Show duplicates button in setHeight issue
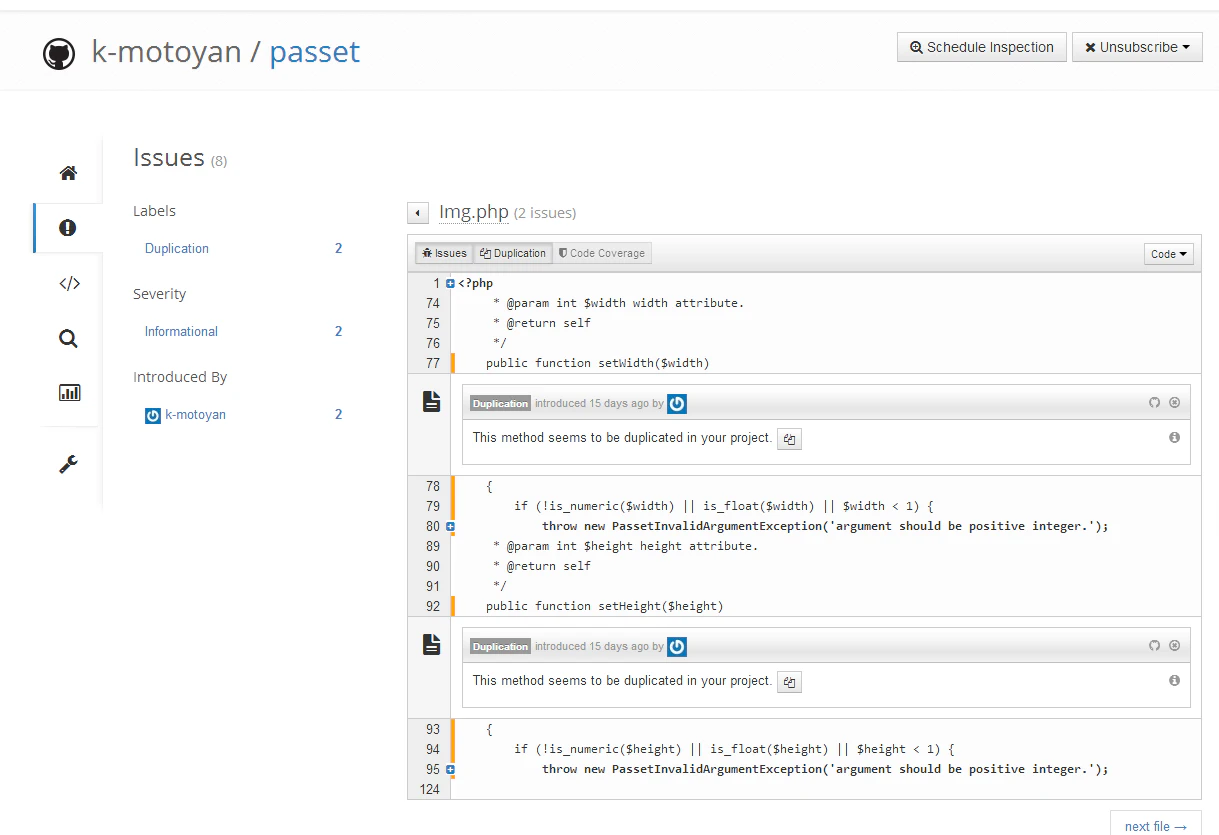Screen dimensions: 1219x835 790,682
